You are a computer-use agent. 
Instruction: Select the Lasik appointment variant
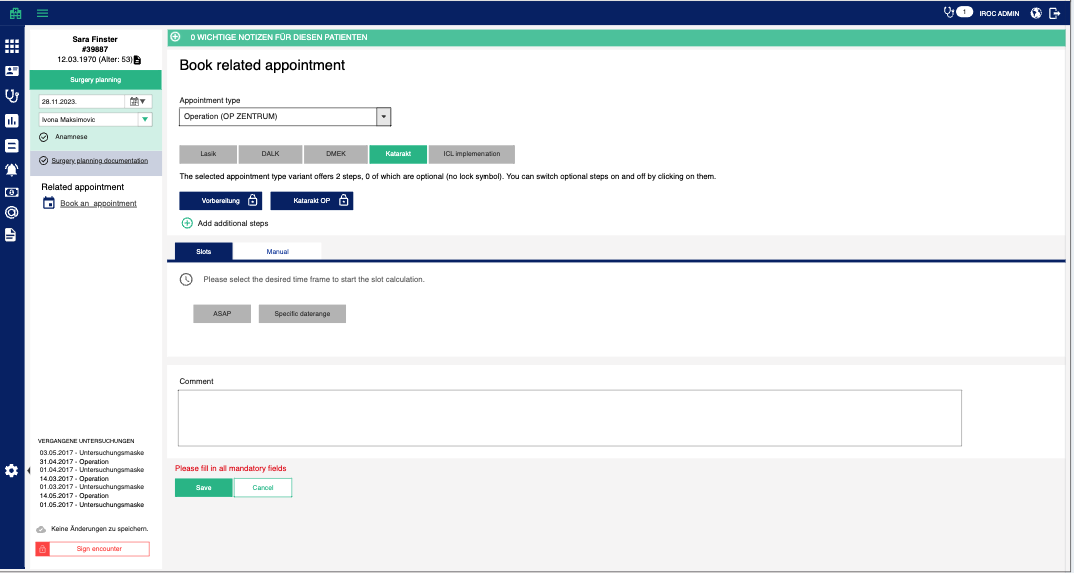[208, 154]
